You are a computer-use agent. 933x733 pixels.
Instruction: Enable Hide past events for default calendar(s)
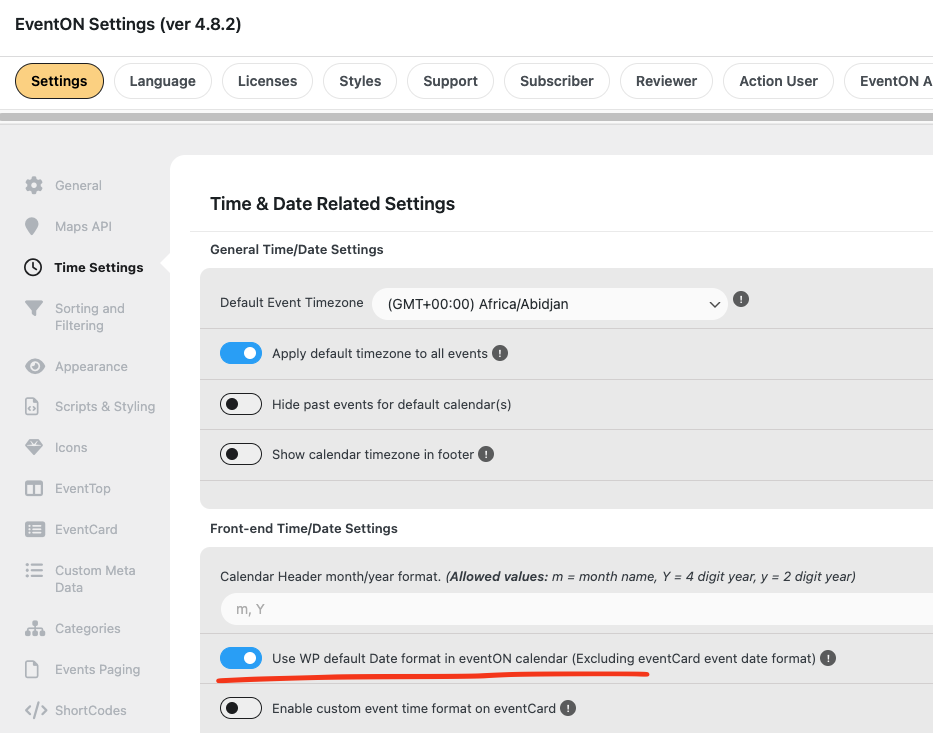point(241,404)
